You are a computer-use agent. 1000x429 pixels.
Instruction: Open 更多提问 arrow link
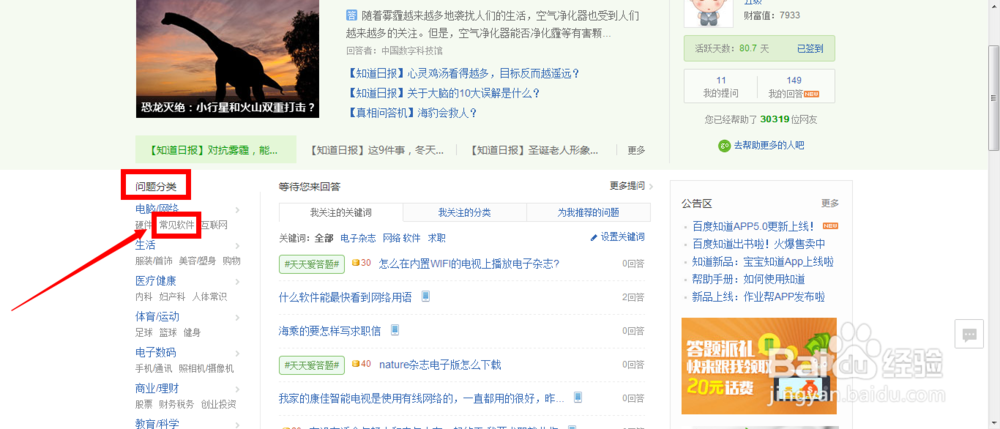[x=631, y=186]
